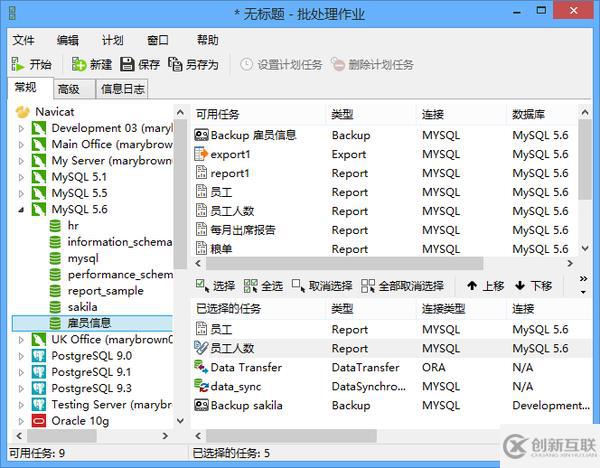The height and width of the screenshot is (468, 600).
Task: Click selected tasks horizontal scrollbar thumb
Action: (291, 436)
